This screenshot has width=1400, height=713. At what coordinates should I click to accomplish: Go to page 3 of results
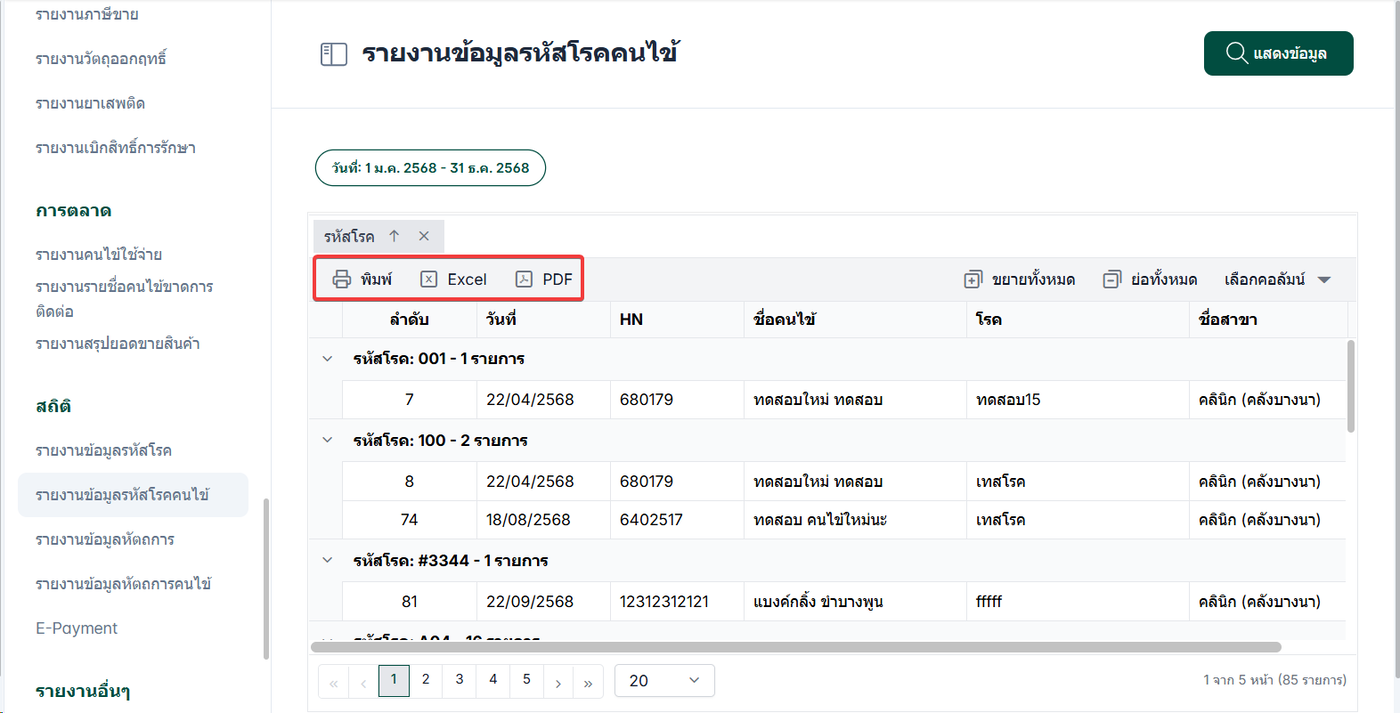[x=459, y=680]
